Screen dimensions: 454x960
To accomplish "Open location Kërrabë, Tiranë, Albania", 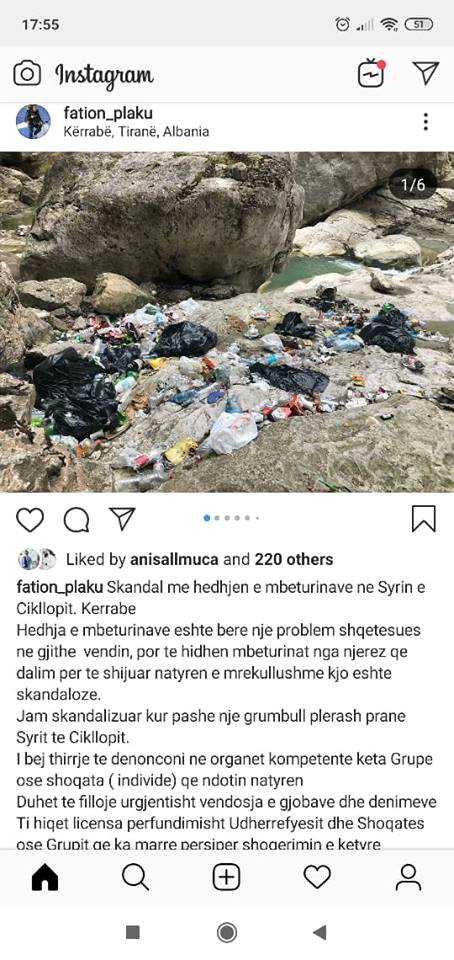I will coord(136,131).
